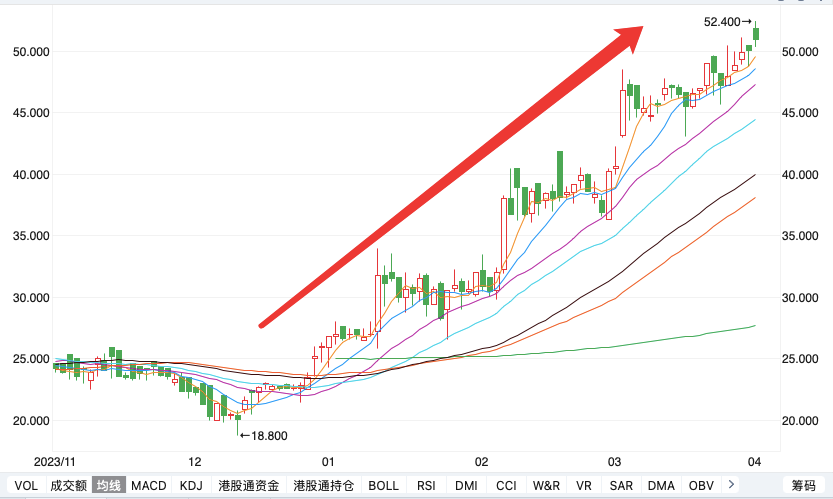Select the SAR indicator
This screenshot has height=499, width=833.
click(x=621, y=486)
